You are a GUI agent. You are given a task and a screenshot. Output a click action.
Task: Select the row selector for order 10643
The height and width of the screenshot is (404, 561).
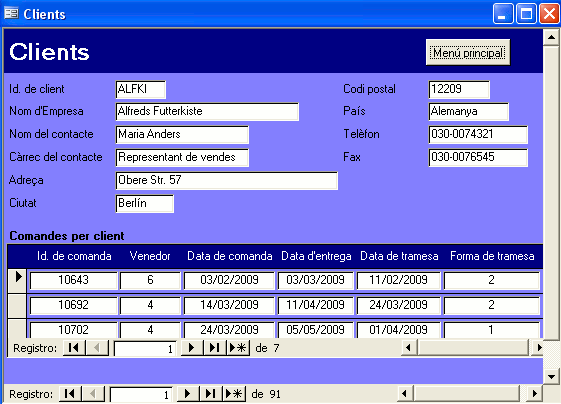17,280
